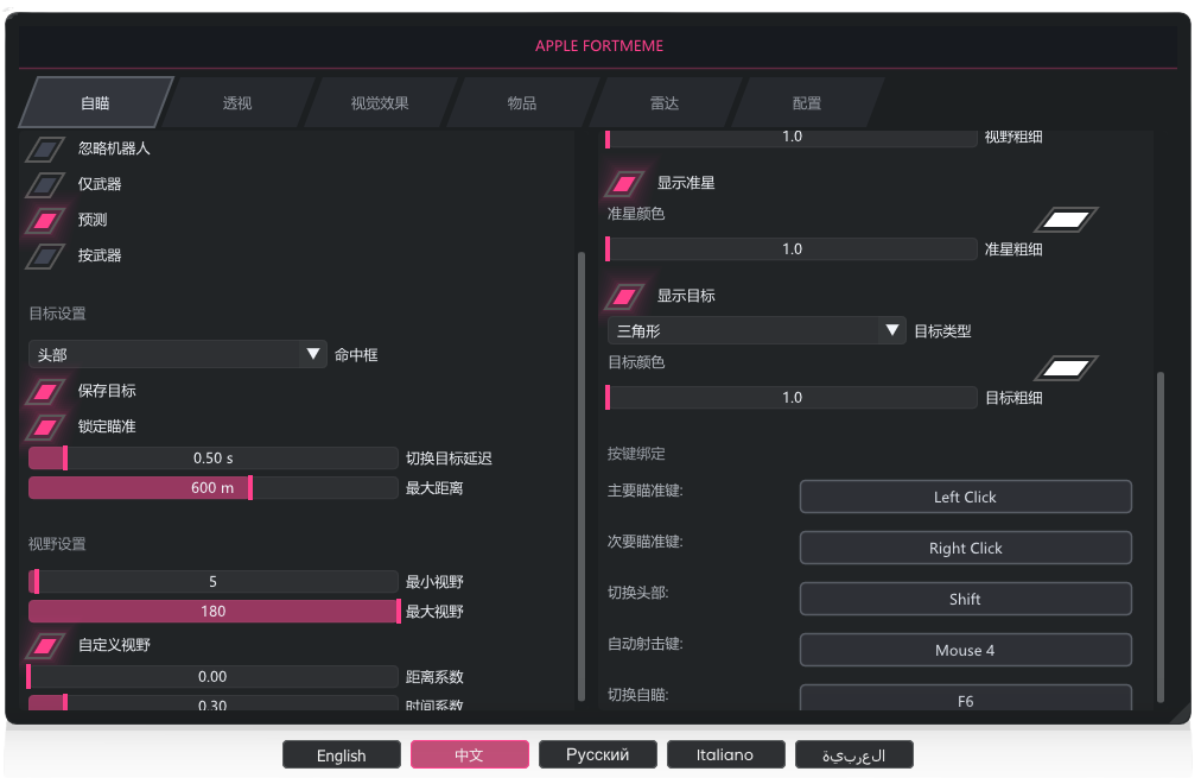This screenshot has height=778, width=1201.
Task: Click the Left Click keybind button
Action: pyautogui.click(x=965, y=497)
